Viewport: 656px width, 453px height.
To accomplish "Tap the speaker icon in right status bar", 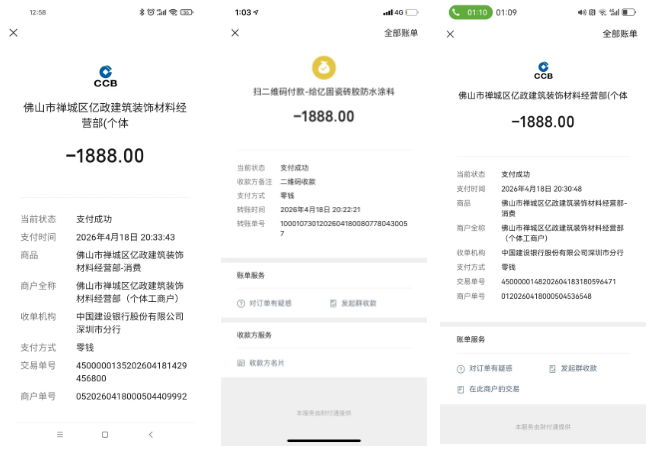I will point(582,13).
